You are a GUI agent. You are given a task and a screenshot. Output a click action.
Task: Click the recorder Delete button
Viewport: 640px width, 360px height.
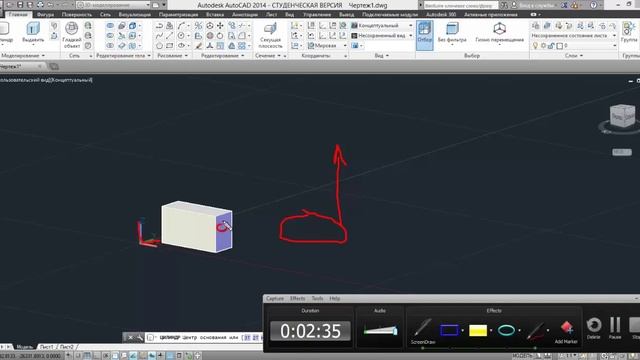pyautogui.click(x=593, y=328)
